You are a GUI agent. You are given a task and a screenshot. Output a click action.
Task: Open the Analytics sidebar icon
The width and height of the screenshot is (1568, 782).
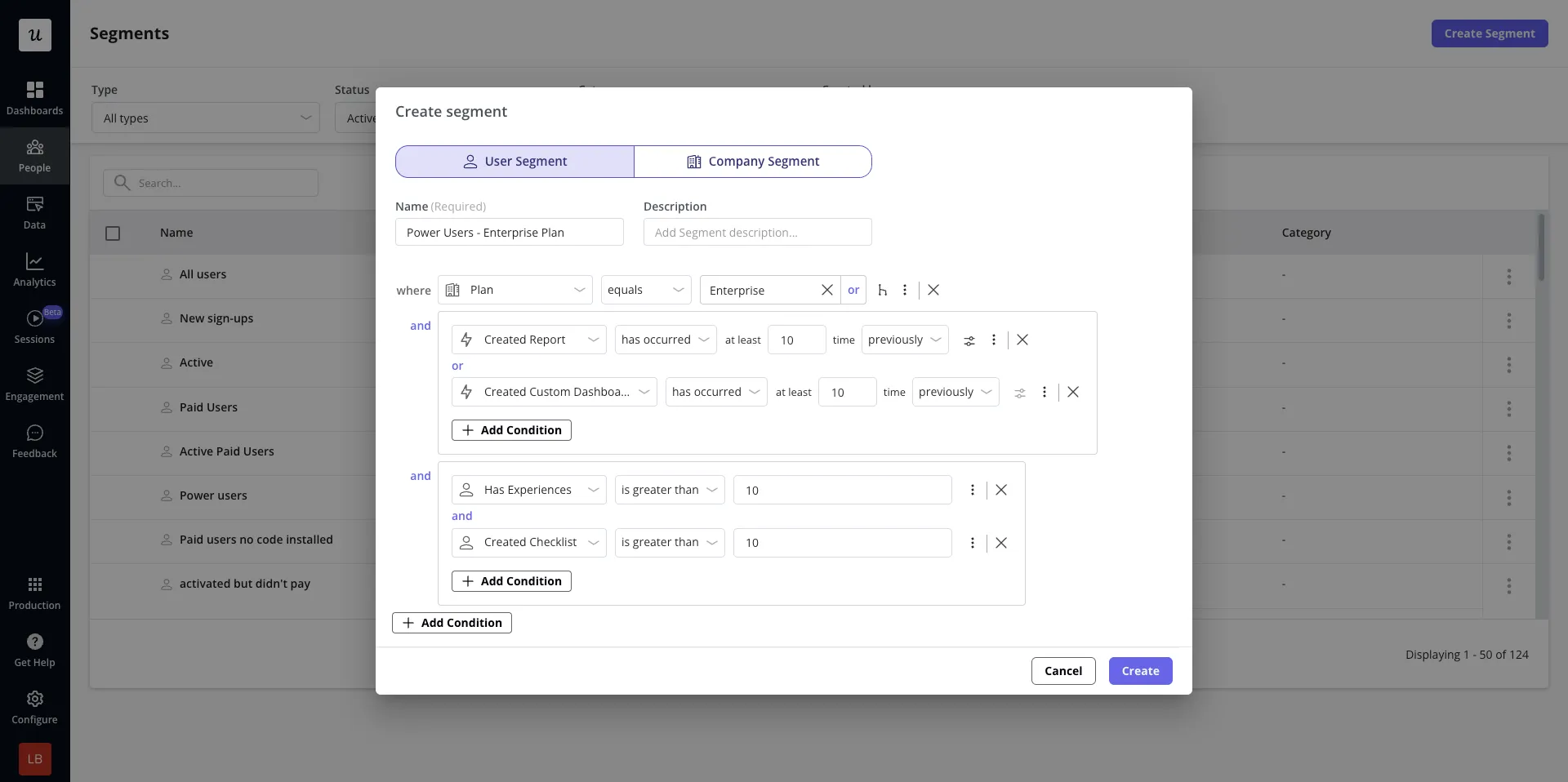(34, 269)
